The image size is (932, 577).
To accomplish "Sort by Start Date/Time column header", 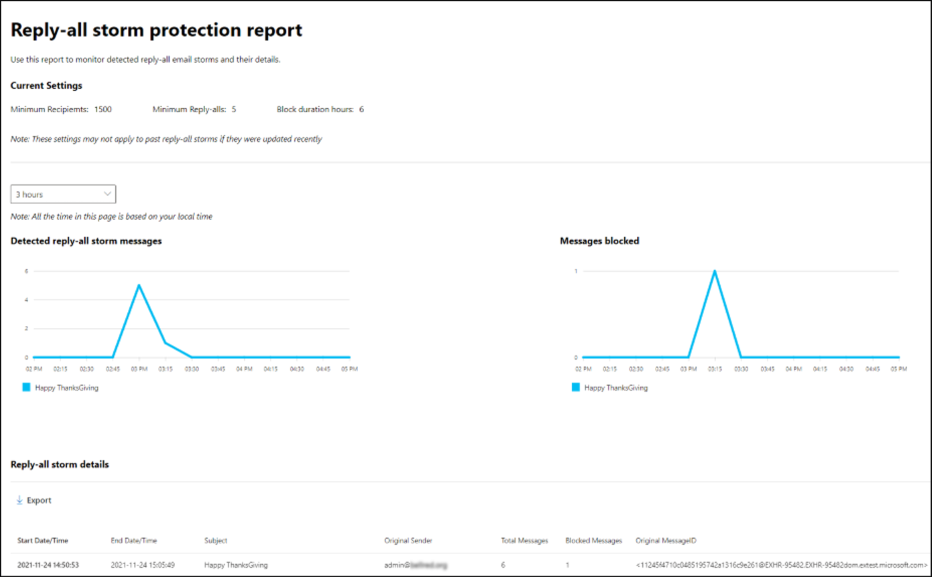I will click(43, 540).
